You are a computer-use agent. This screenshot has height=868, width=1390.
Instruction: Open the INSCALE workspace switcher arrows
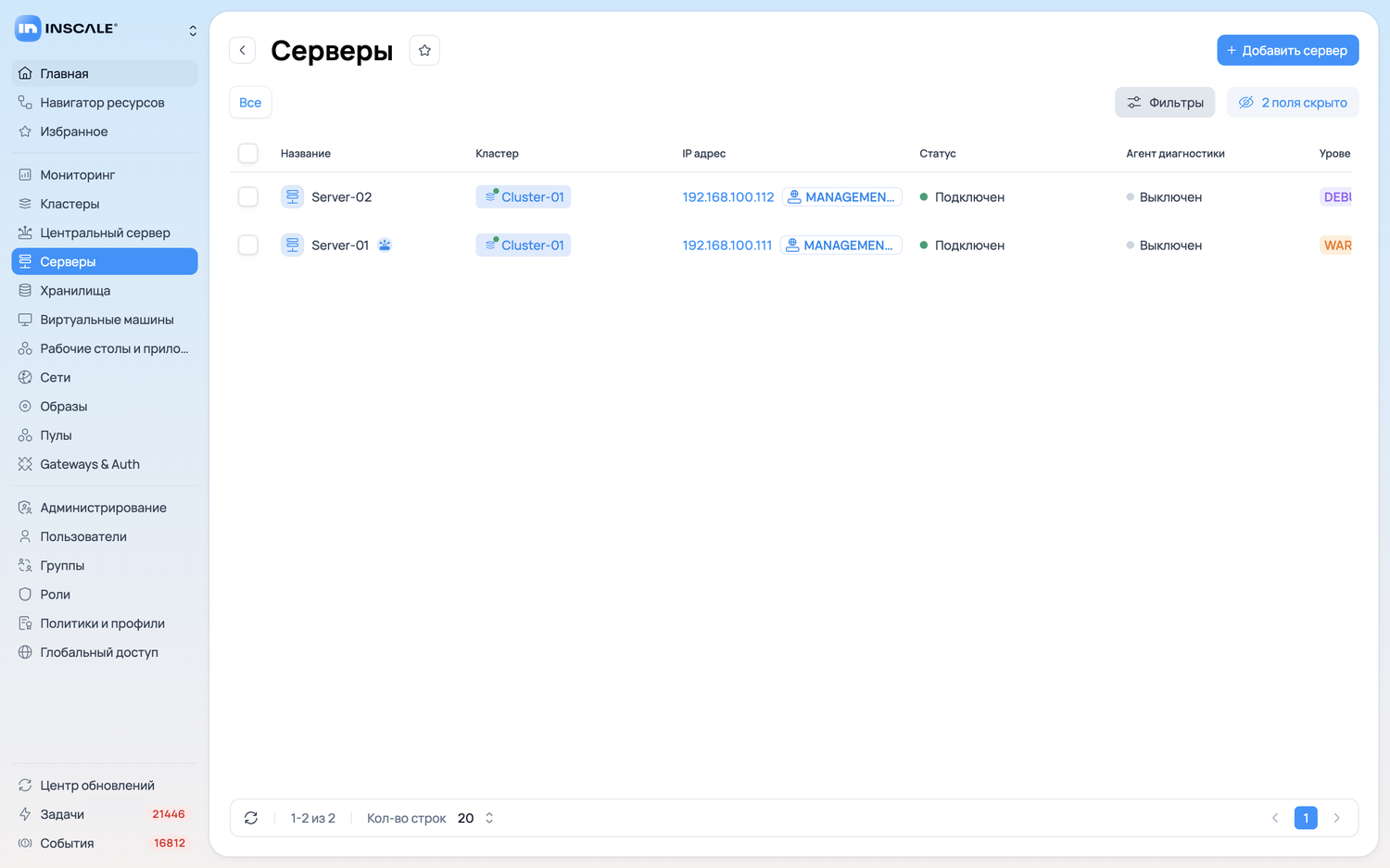[193, 31]
